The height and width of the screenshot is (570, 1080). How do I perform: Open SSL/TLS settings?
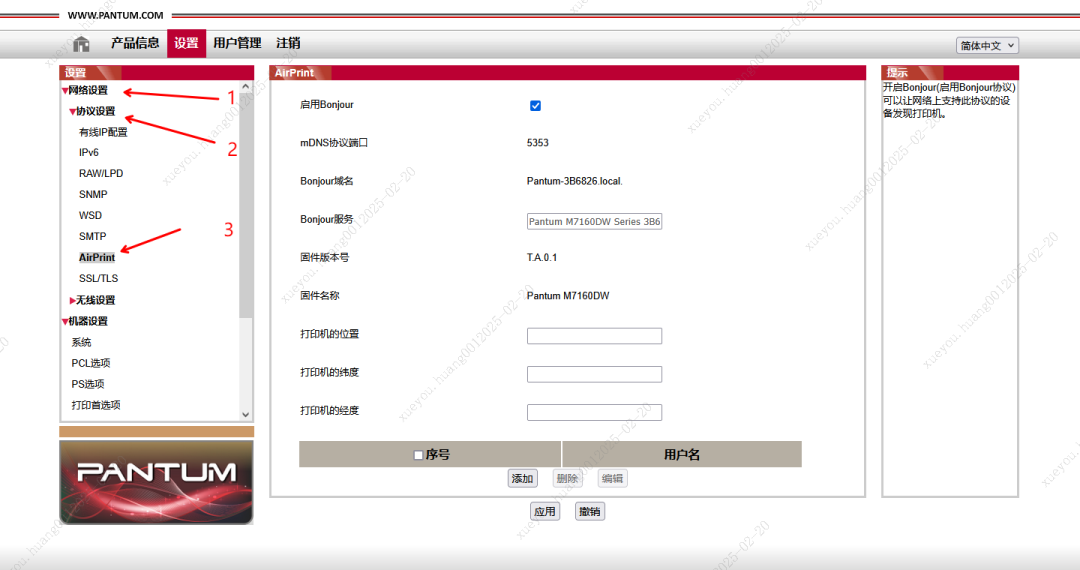[98, 279]
